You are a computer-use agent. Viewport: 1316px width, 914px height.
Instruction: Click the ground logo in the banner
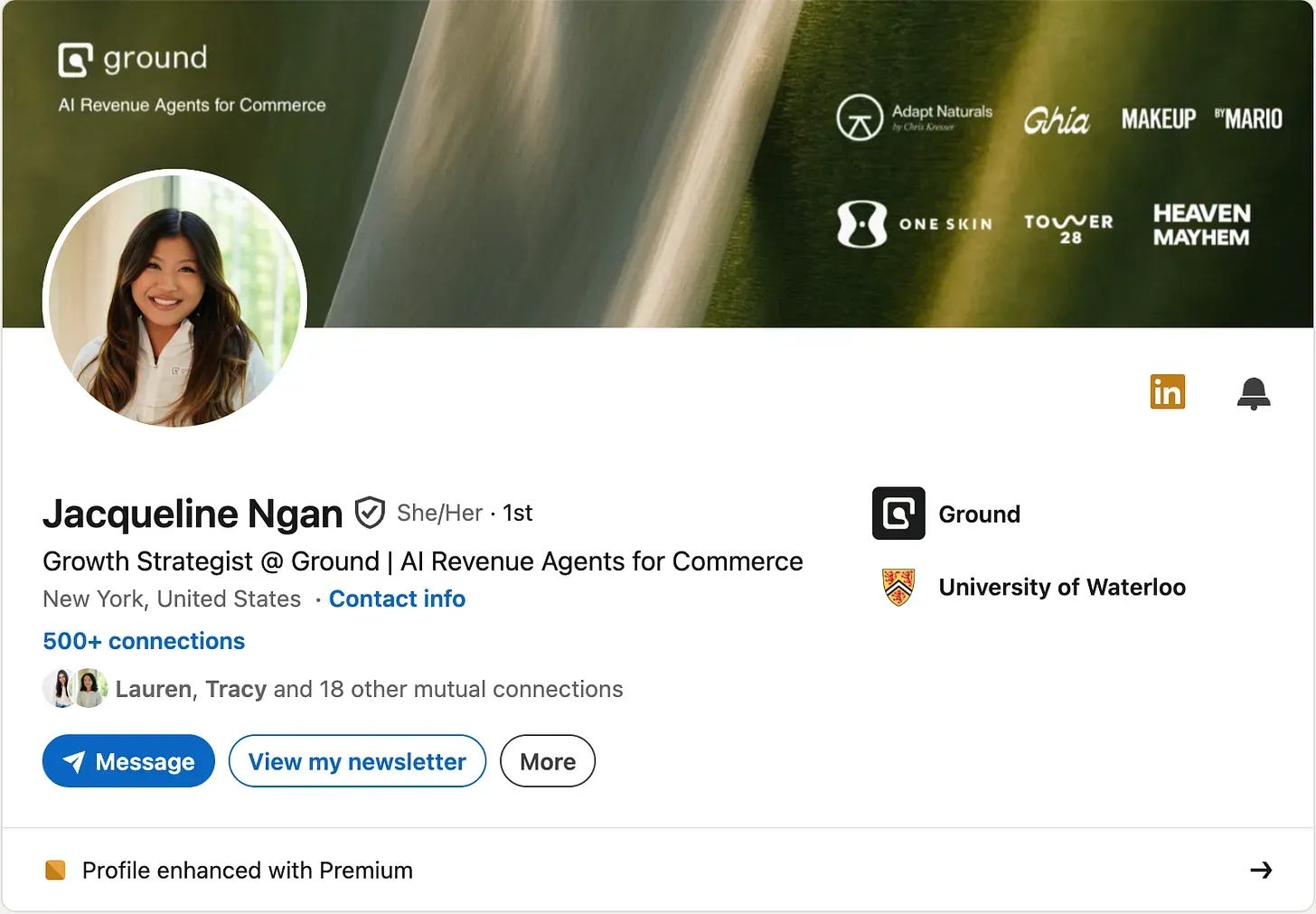133,60
